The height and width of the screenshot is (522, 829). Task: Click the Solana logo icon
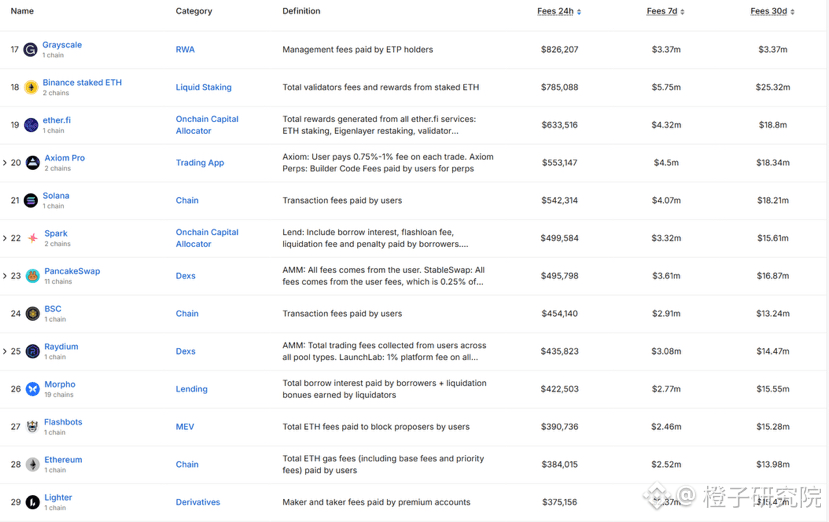pyautogui.click(x=31, y=200)
